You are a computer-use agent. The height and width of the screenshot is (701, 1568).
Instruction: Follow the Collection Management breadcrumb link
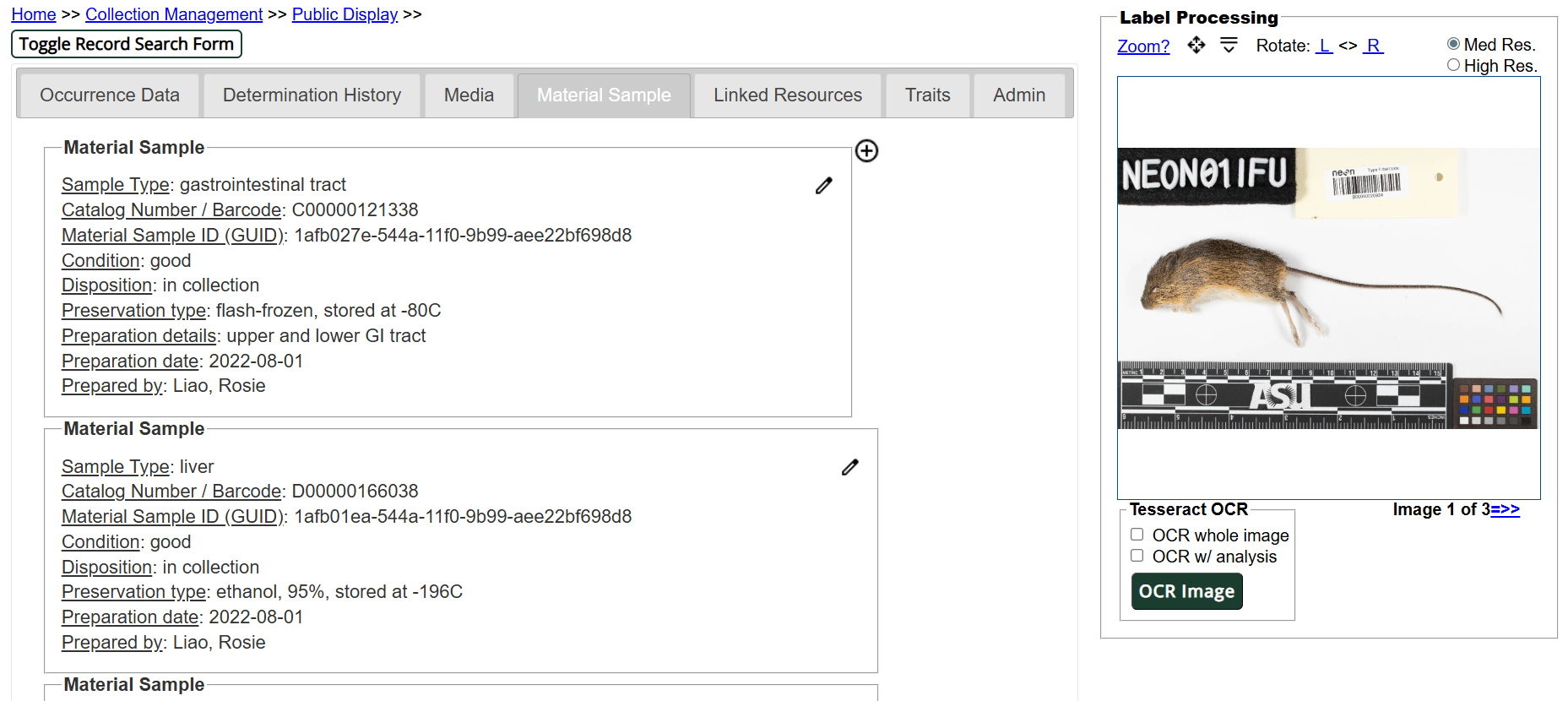coord(174,14)
